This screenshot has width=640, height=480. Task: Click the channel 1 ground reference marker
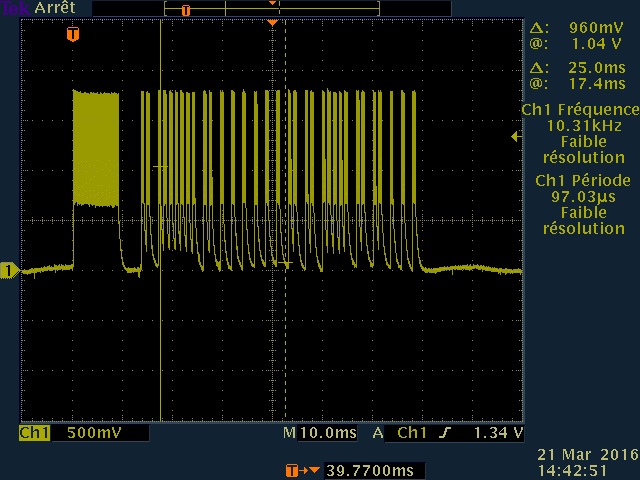pos(10,270)
